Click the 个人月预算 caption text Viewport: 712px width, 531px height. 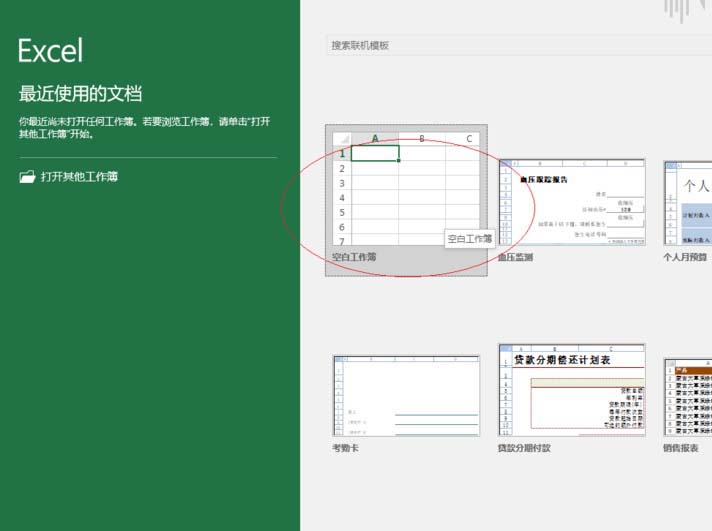pyautogui.click(x=686, y=257)
